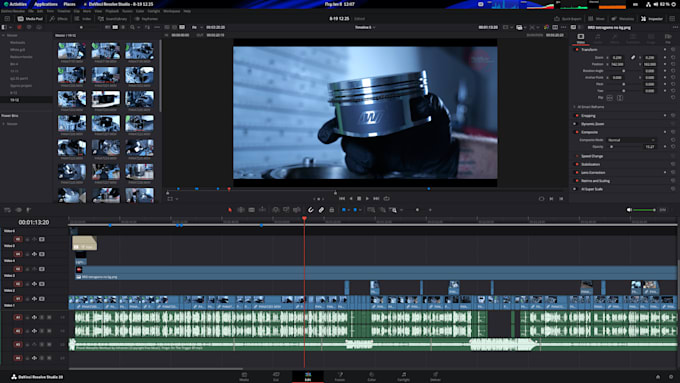Click the Zoom link chain icon

633,57
